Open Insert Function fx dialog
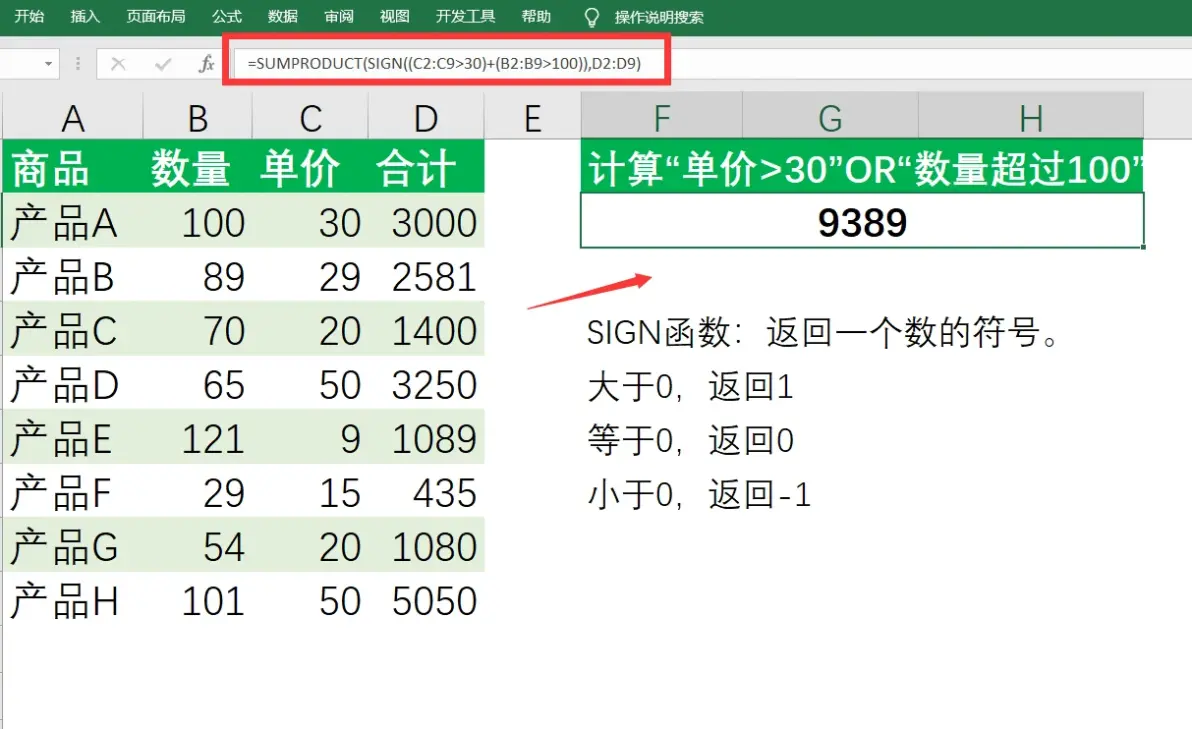The image size is (1192, 729). (x=206, y=64)
